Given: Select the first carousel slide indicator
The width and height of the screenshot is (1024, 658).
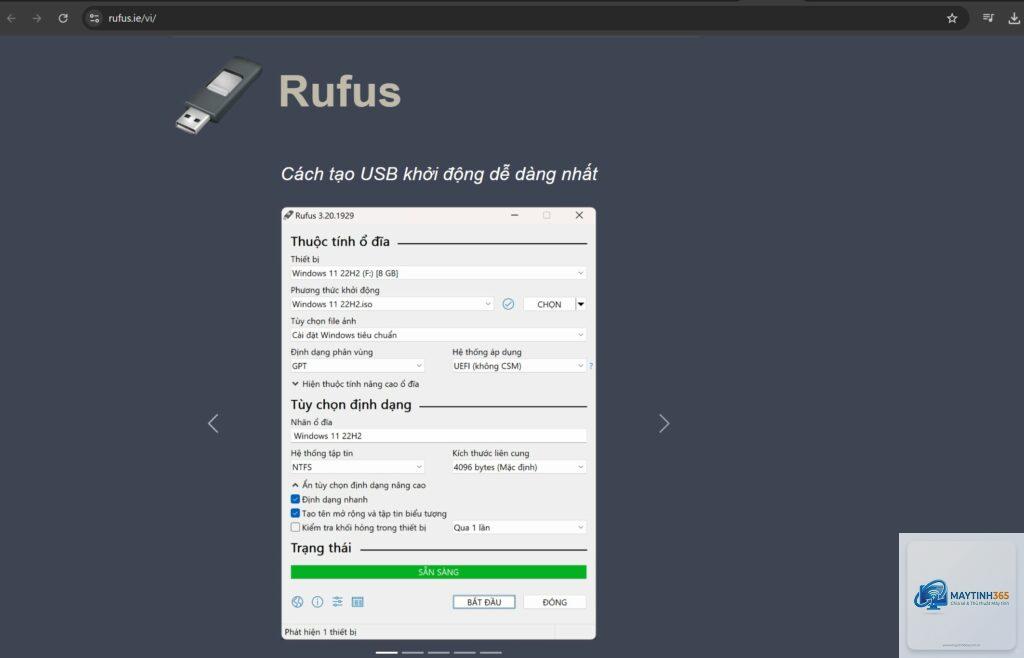Looking at the screenshot, I should [x=387, y=652].
